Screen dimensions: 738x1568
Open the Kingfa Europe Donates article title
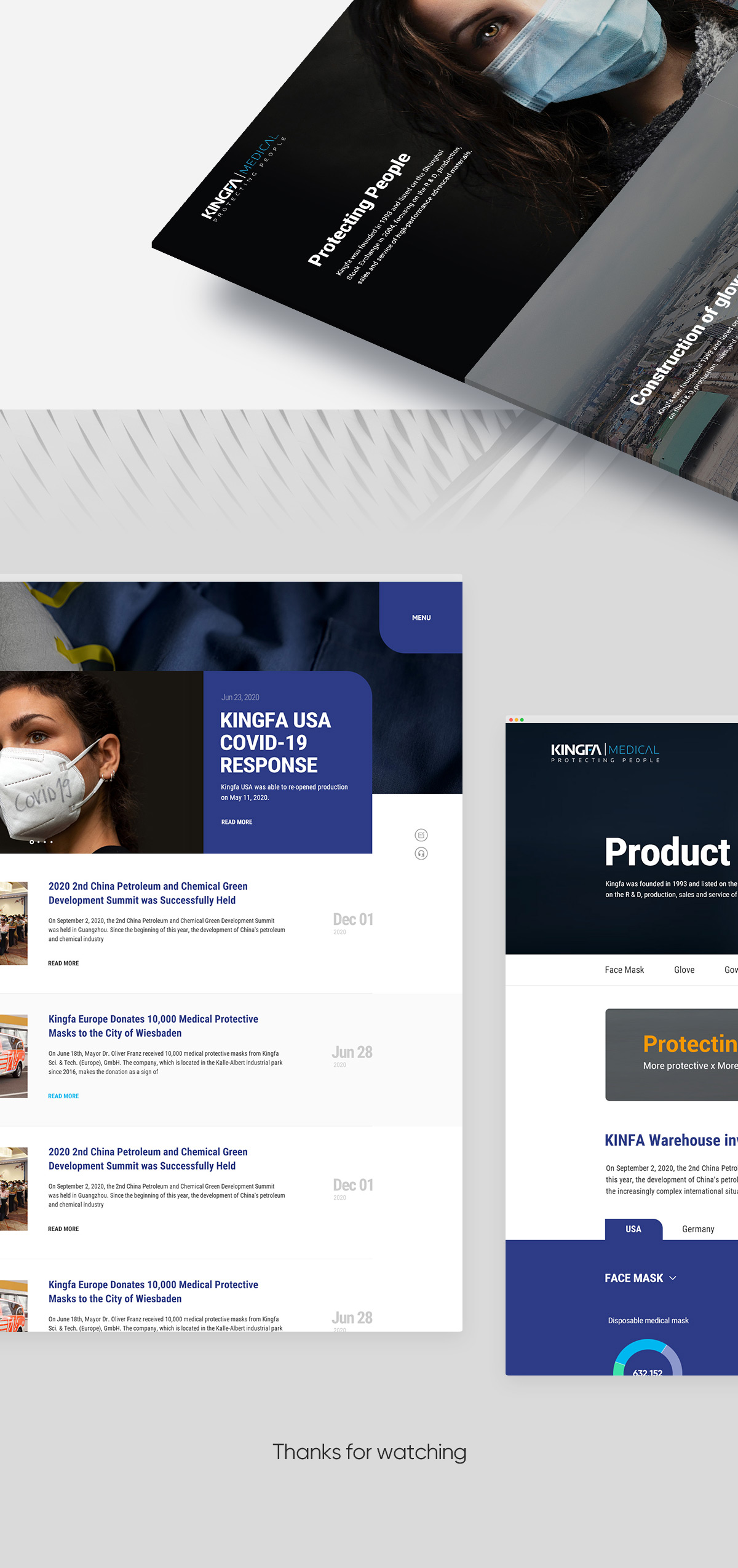point(153,1026)
